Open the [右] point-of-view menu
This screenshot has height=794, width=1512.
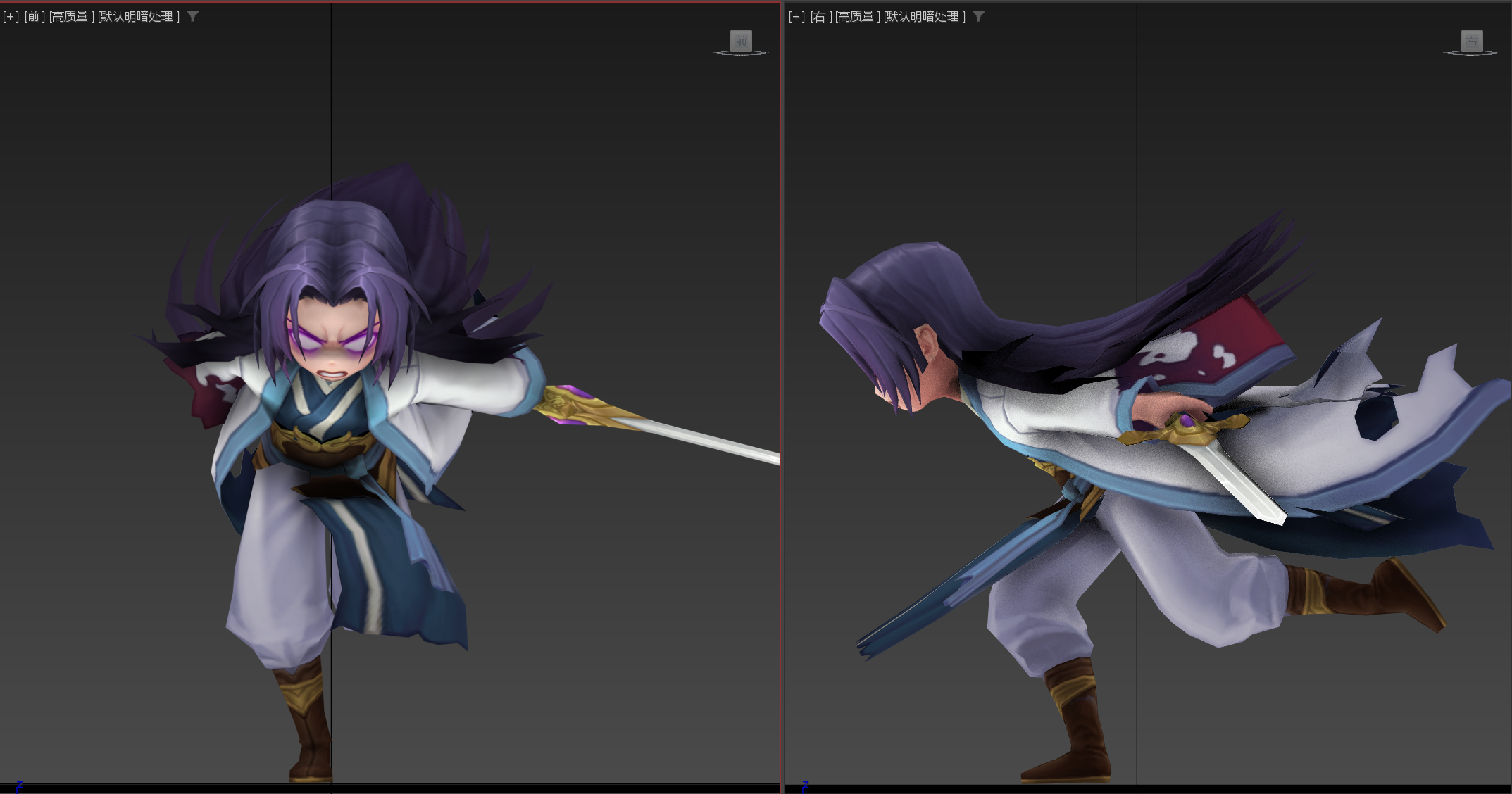pos(820,16)
